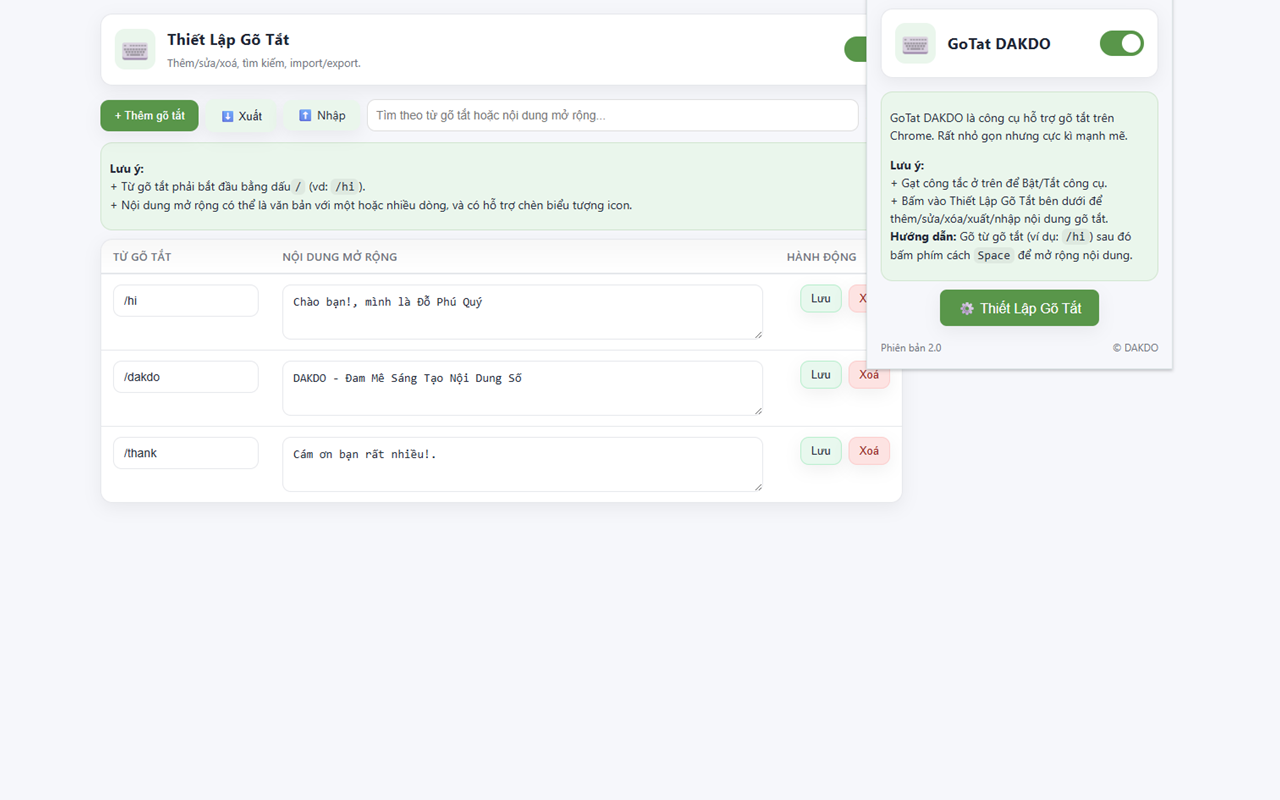Edit the DAKDO - Đam Mê expansion textarea
Image resolution: width=1280 pixels, height=800 pixels.
coord(522,388)
